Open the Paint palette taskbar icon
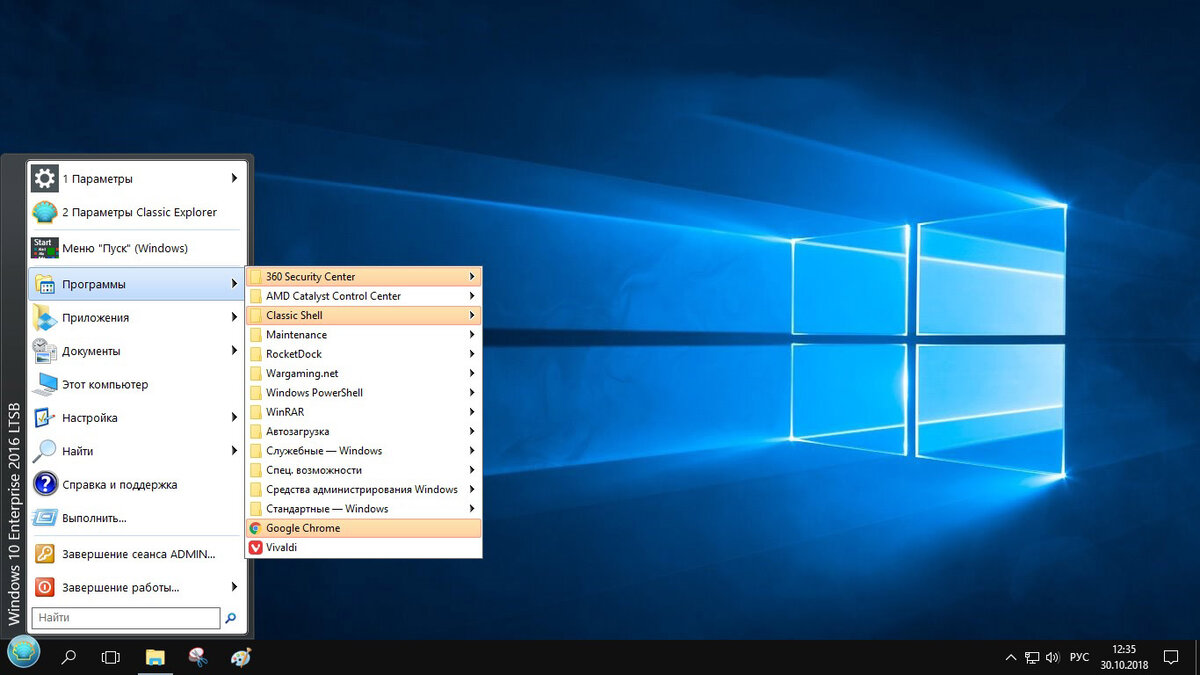The image size is (1200, 675). point(241,657)
